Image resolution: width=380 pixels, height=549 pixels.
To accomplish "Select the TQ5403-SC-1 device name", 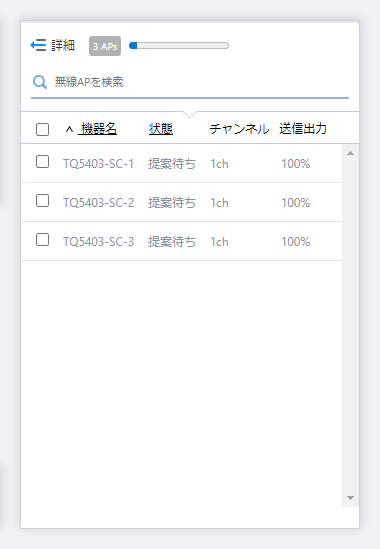I will [x=98, y=164].
